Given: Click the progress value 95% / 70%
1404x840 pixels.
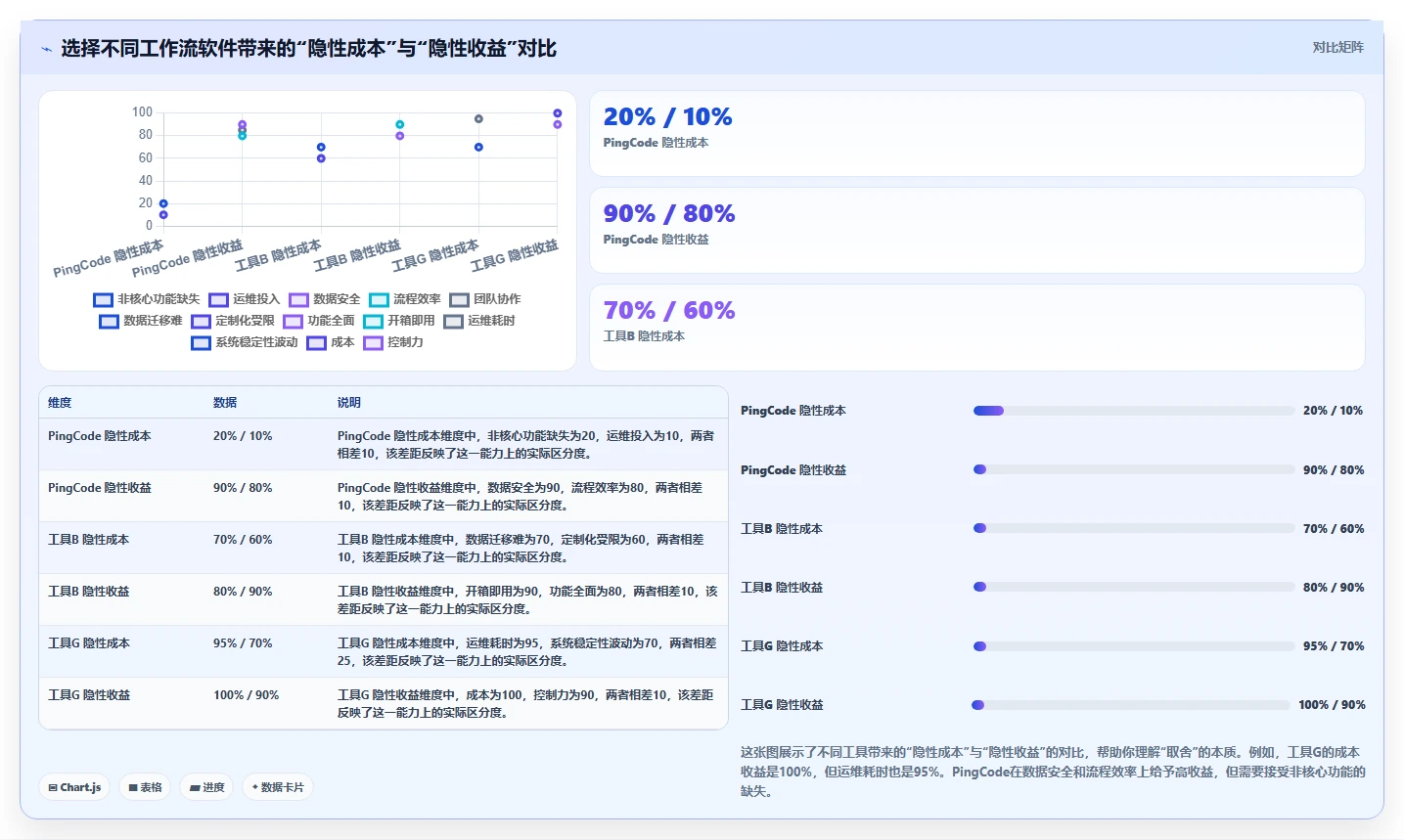Looking at the screenshot, I should click(x=1334, y=646).
